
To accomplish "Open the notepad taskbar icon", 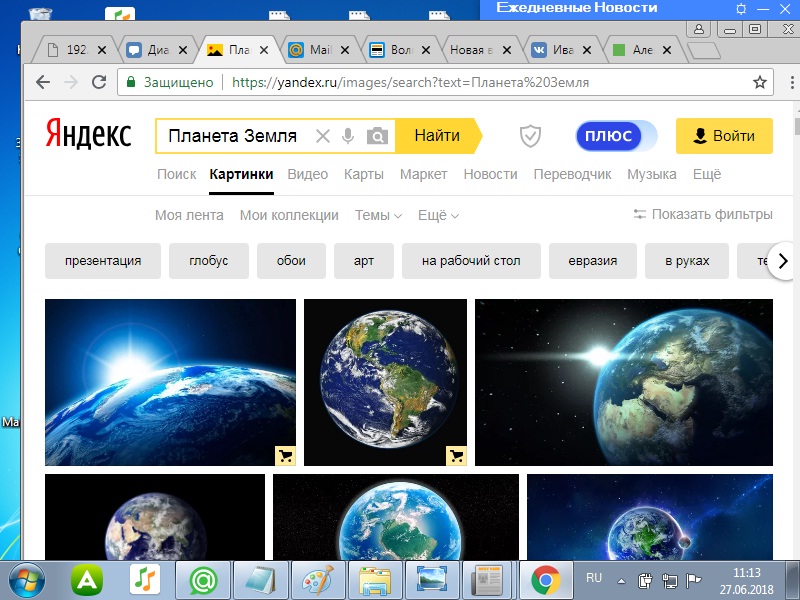I will coord(261,581).
